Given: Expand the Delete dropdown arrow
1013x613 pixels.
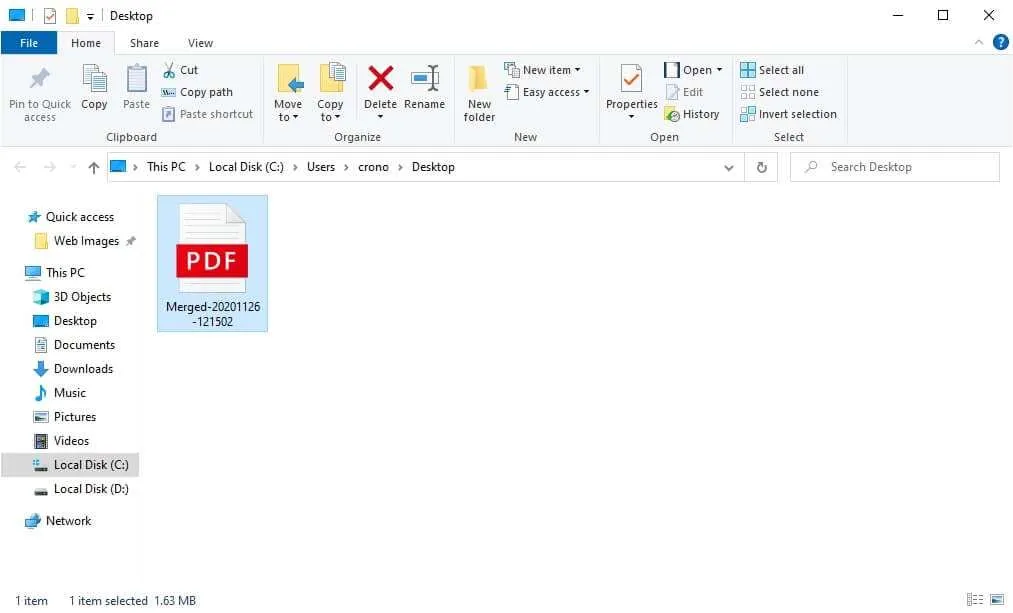Looking at the screenshot, I should [381, 117].
